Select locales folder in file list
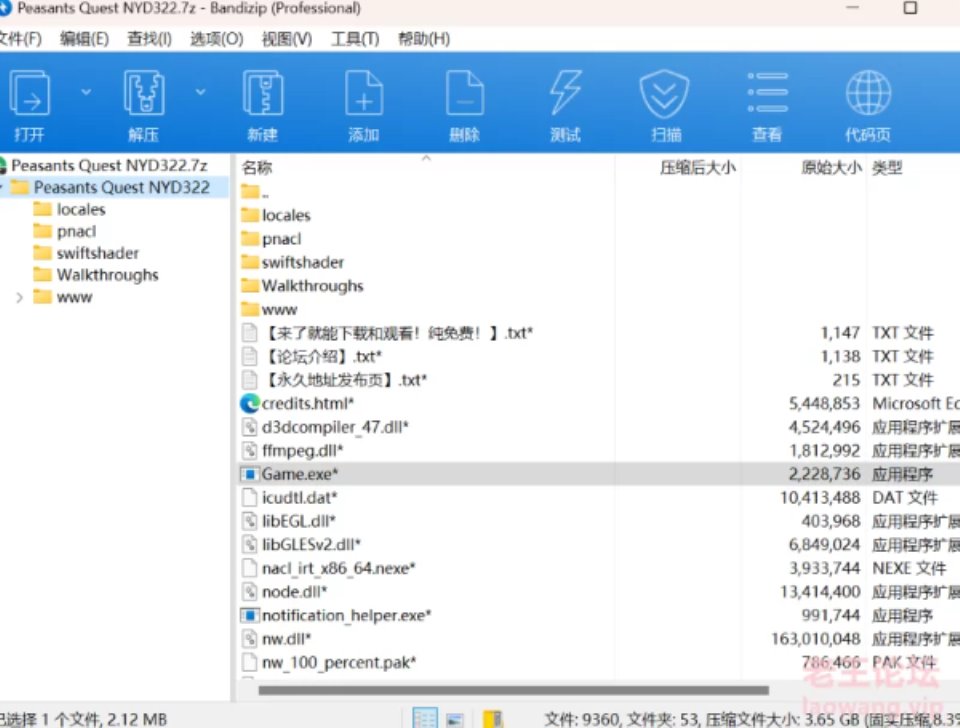This screenshot has height=728, width=960. coord(286,216)
